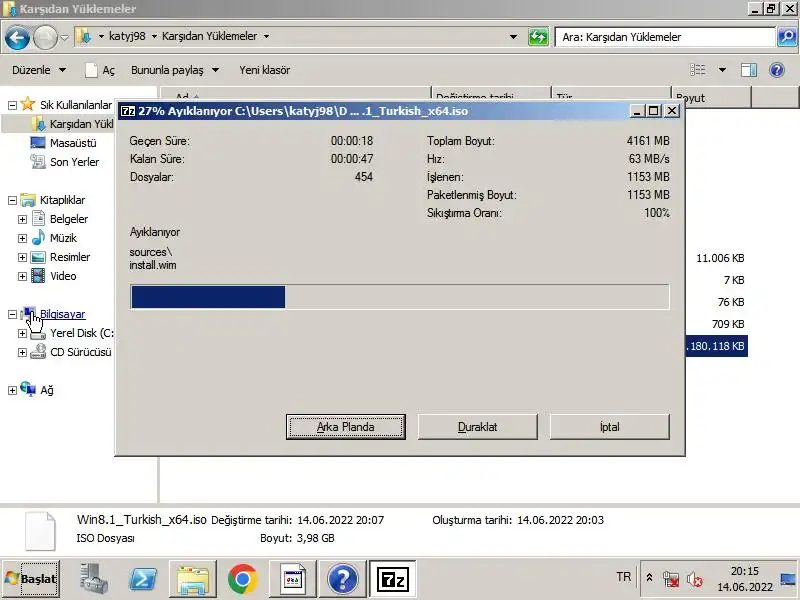Image resolution: width=800 pixels, height=600 pixels.
Task: Open File Explorer taskbar icon
Action: (x=193, y=579)
